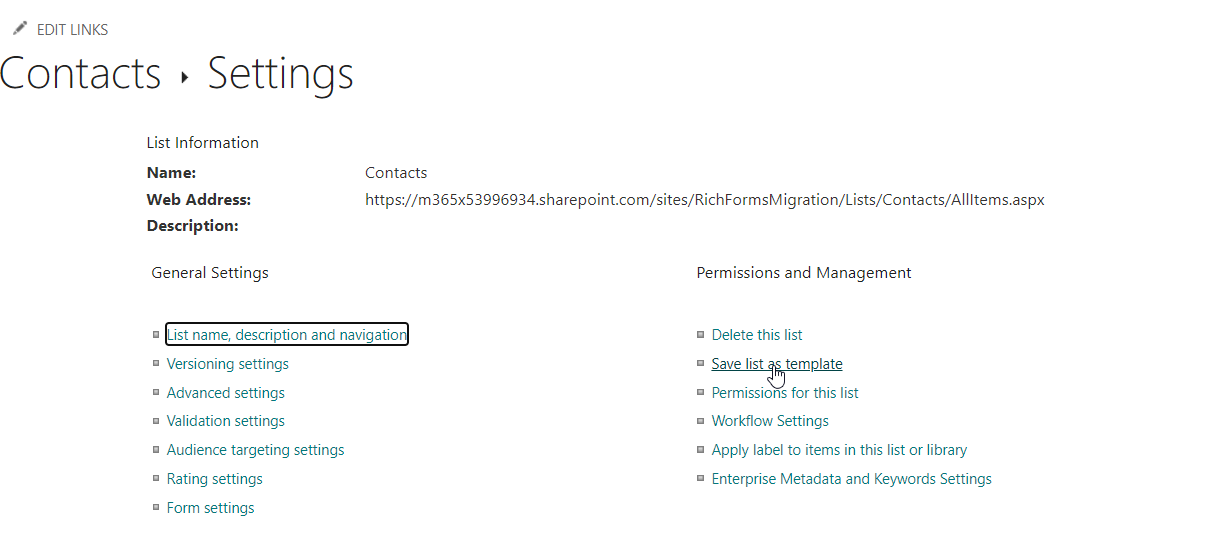Open Apply label to items in this list

pos(839,450)
